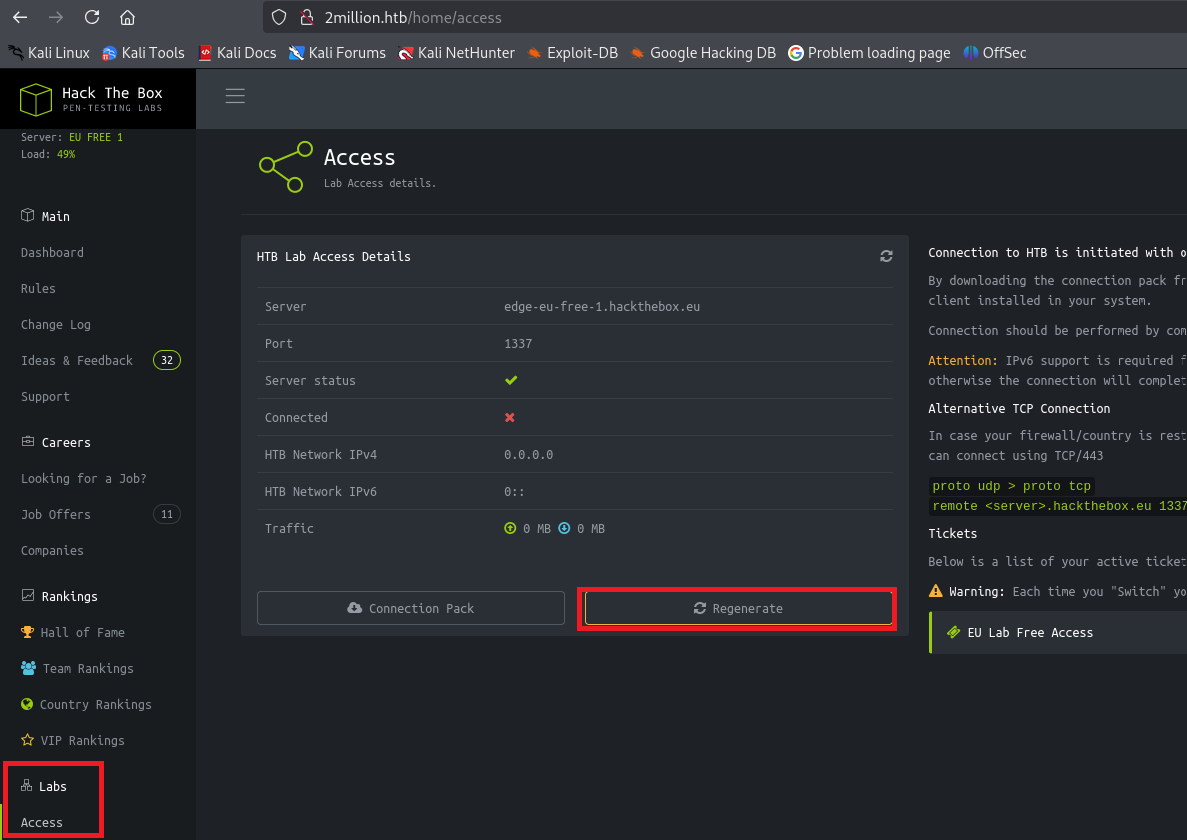Expand the Careers sidebar section
The width and height of the screenshot is (1187, 840).
point(65,442)
